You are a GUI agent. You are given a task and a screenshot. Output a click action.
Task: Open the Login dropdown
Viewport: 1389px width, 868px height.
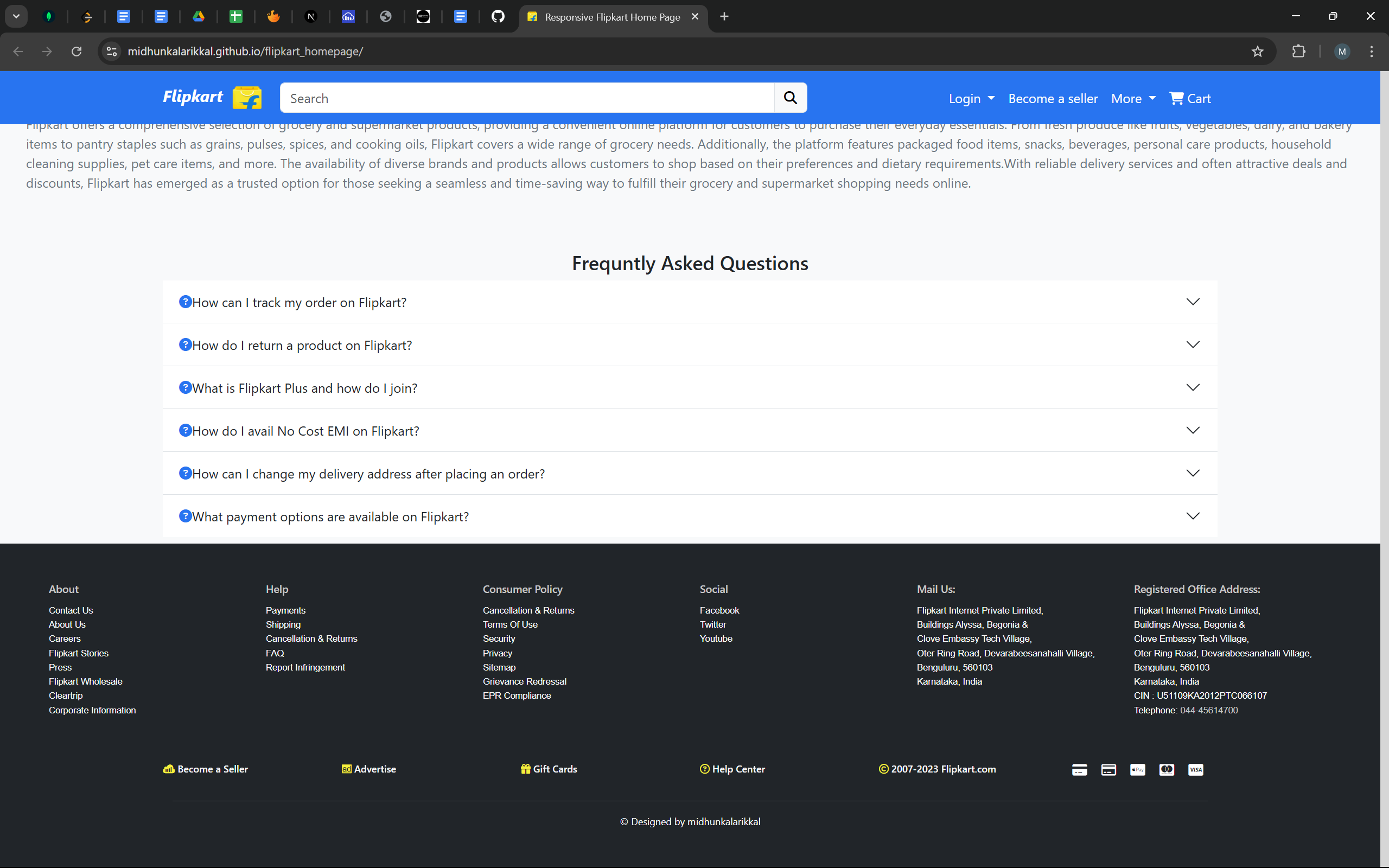pos(971,98)
